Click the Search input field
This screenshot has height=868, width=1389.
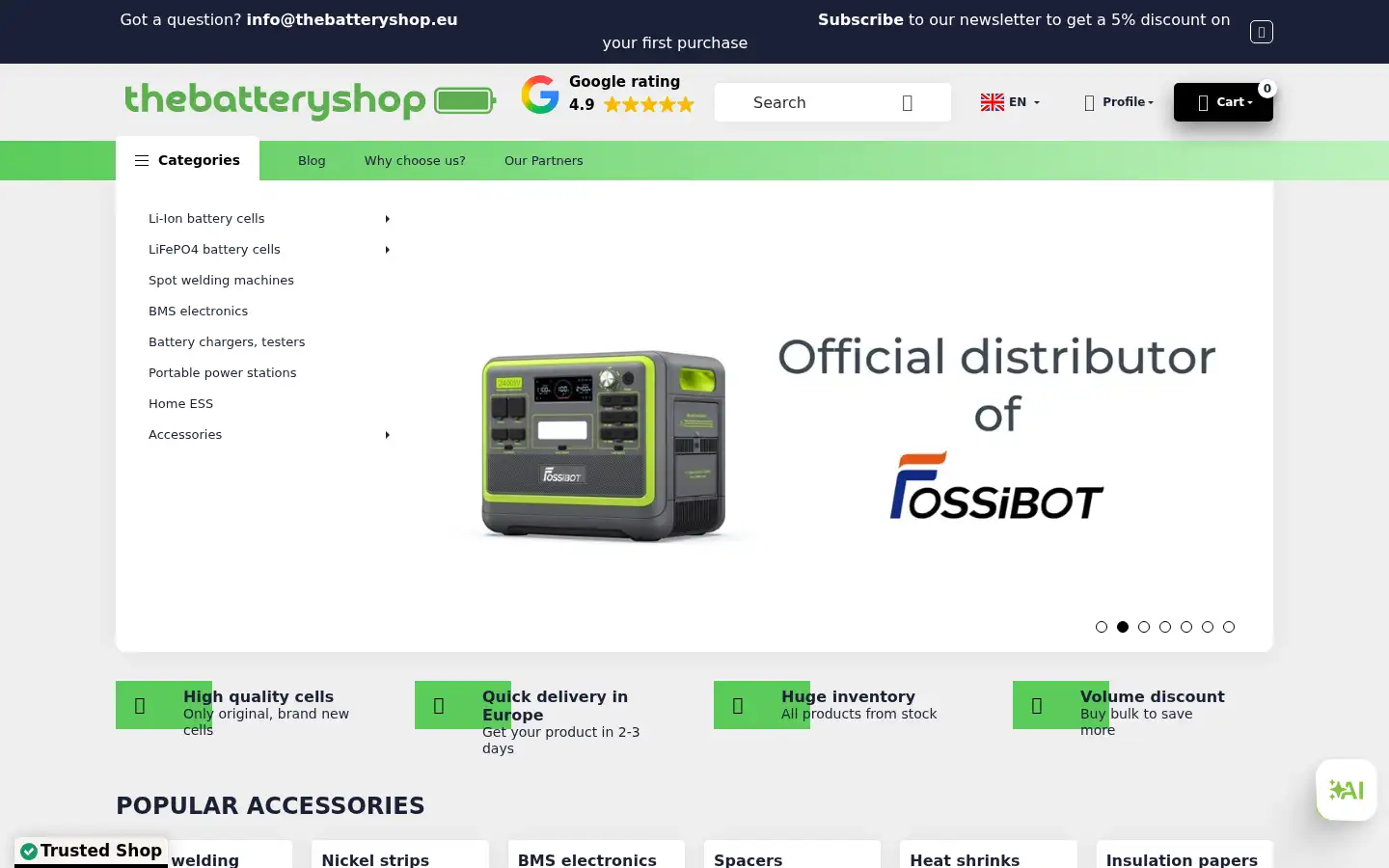(832, 102)
